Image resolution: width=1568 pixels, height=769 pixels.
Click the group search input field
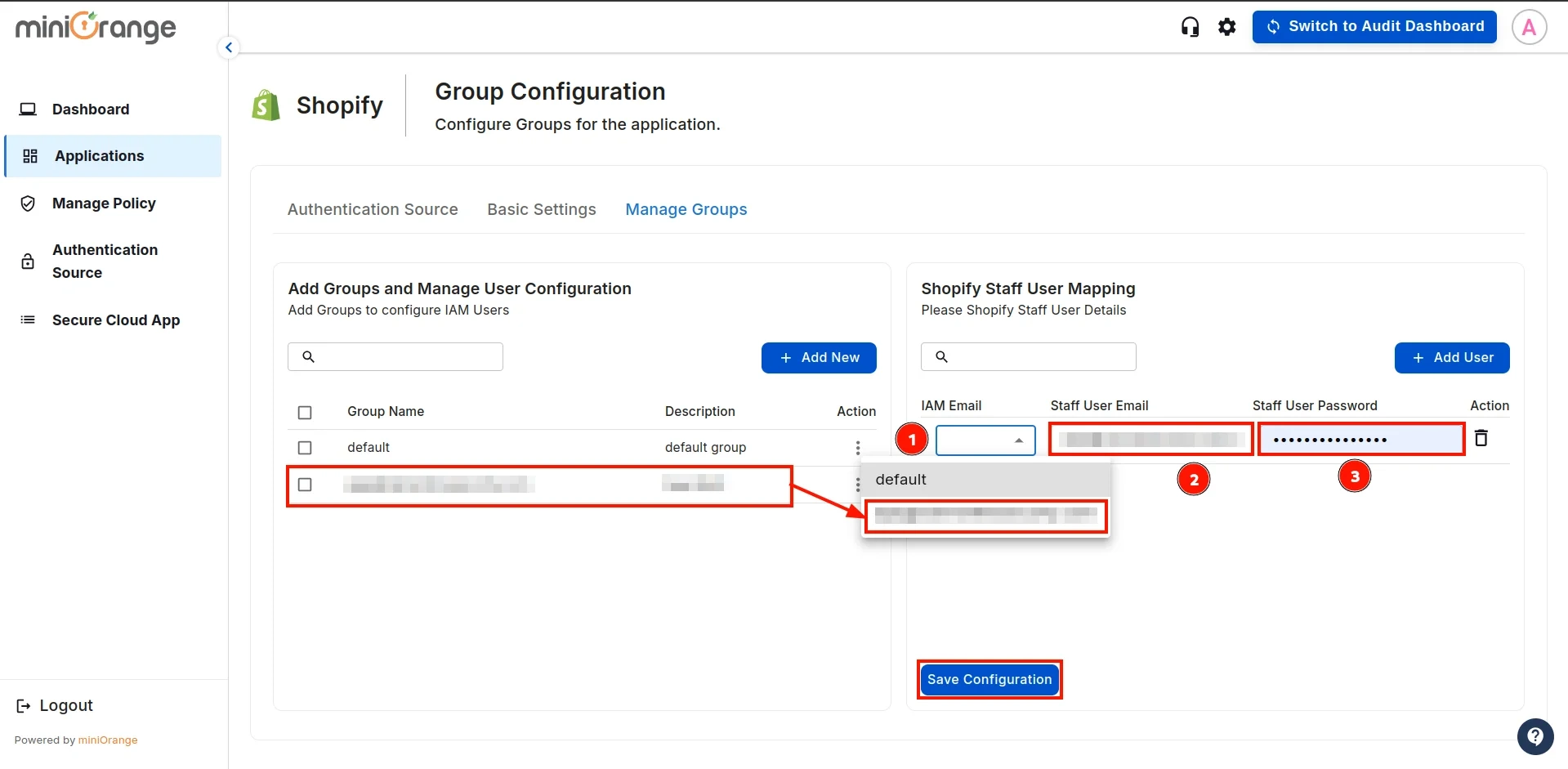(395, 356)
